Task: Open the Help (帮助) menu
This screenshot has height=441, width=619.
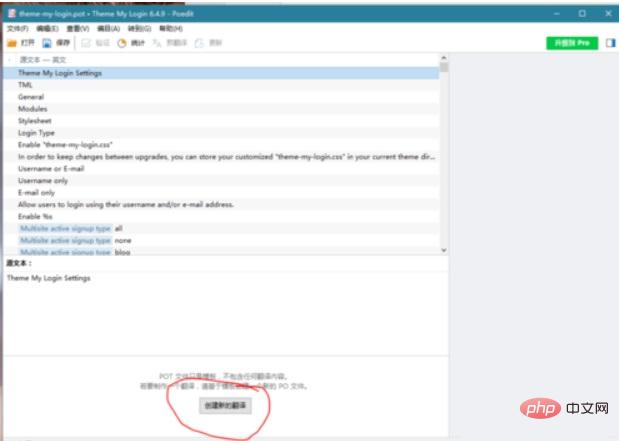Action: pyautogui.click(x=170, y=29)
